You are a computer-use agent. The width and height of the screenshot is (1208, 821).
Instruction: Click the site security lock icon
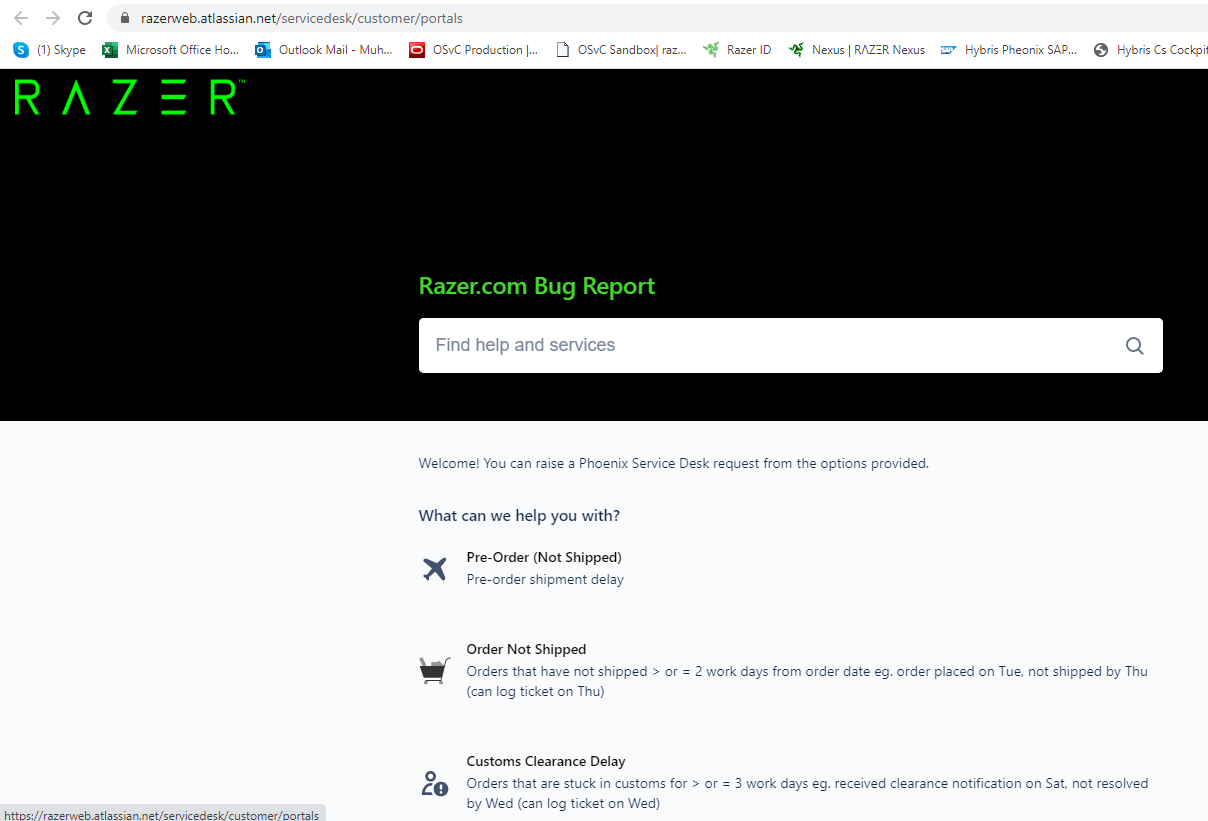point(124,17)
